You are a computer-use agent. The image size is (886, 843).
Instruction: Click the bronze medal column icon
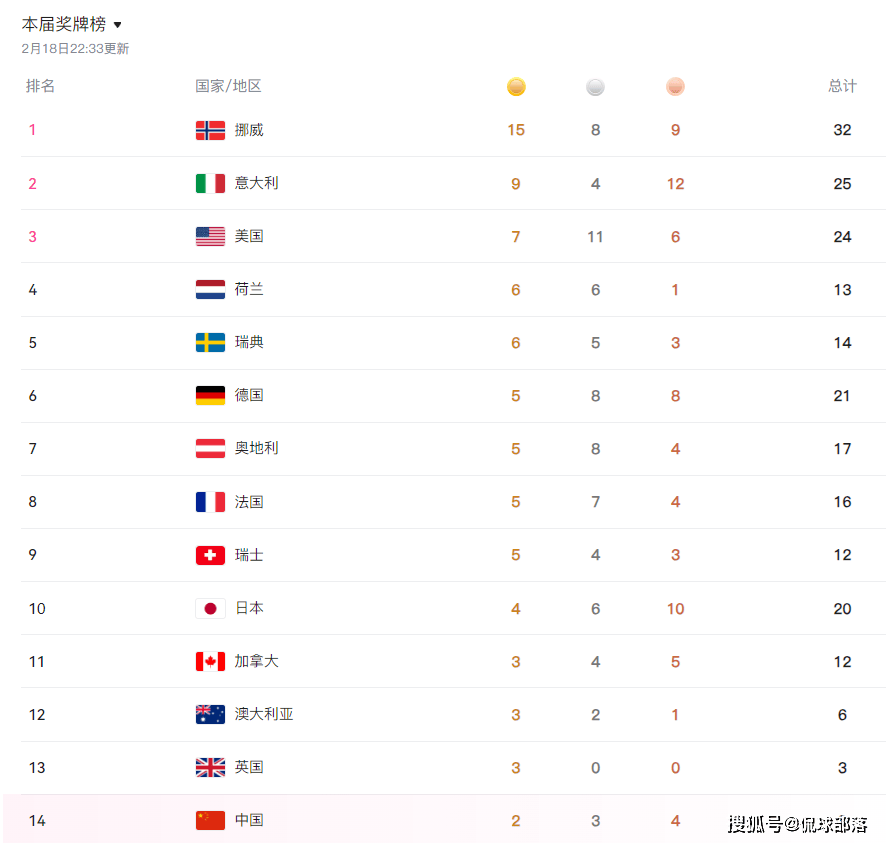(x=675, y=87)
